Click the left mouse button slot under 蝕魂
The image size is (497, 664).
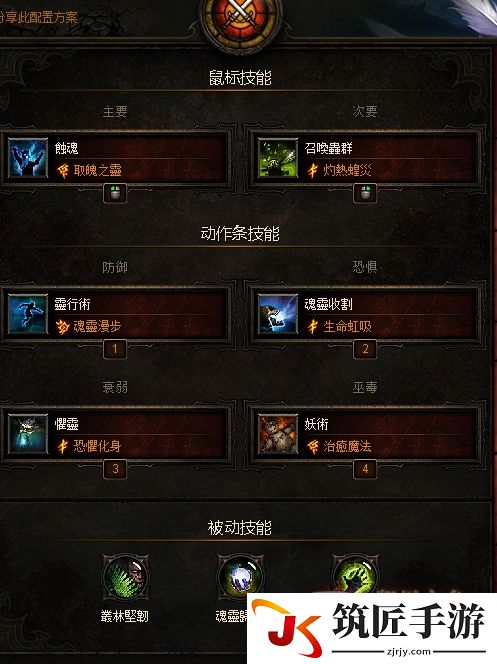click(115, 194)
